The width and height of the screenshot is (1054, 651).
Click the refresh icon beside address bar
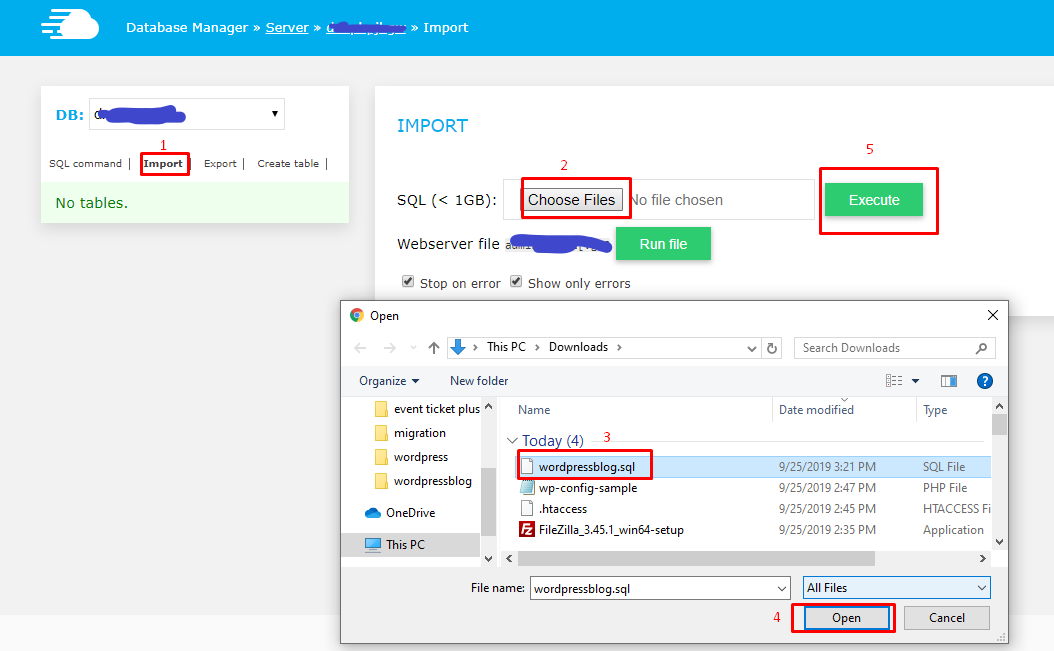771,348
